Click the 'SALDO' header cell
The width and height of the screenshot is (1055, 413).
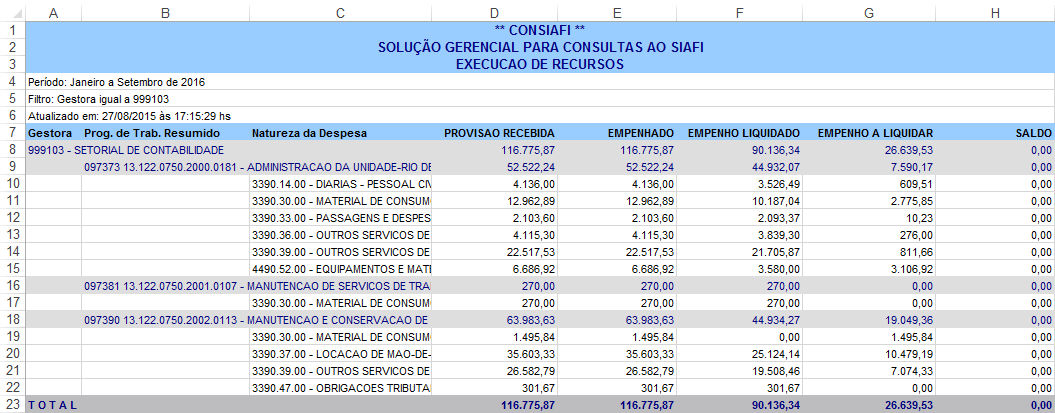point(995,133)
